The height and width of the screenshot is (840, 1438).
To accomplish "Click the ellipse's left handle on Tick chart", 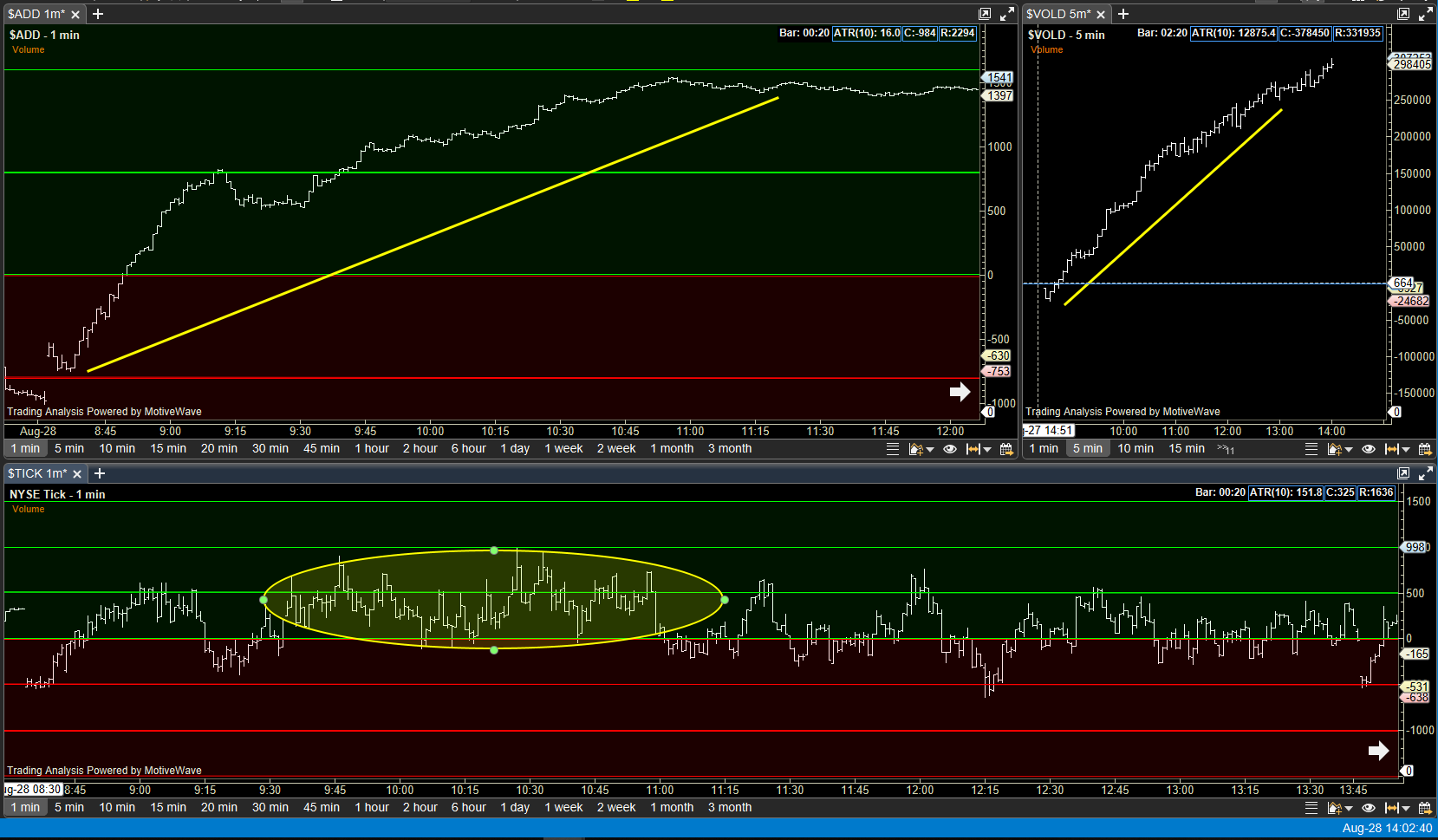I will 264,600.
